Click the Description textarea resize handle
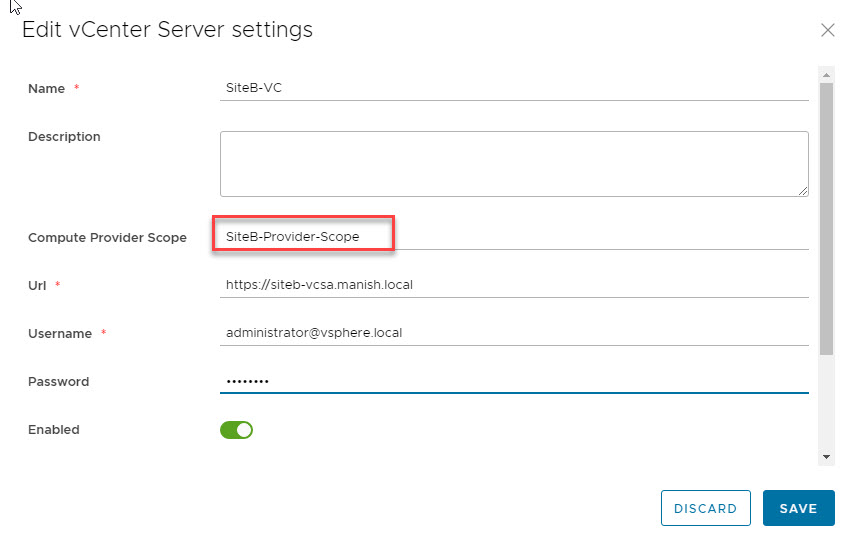Viewport: 850px width, 545px height. 803,191
